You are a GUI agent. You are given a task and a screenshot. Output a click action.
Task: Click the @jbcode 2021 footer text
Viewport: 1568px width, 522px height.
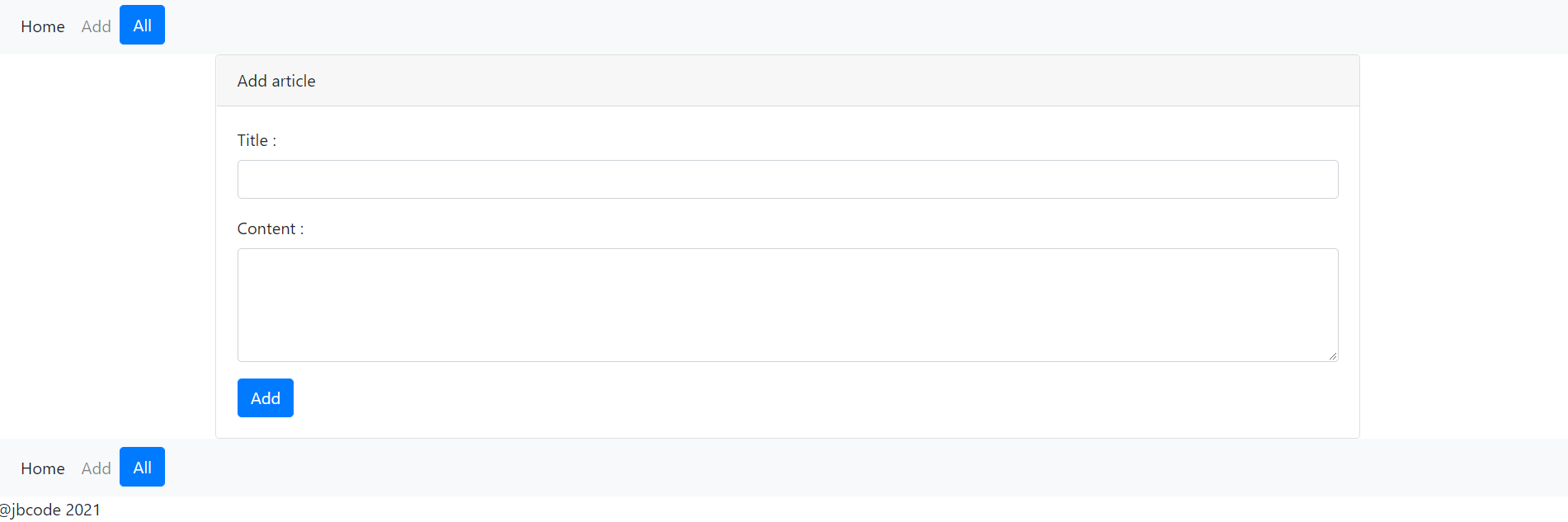pos(50,509)
